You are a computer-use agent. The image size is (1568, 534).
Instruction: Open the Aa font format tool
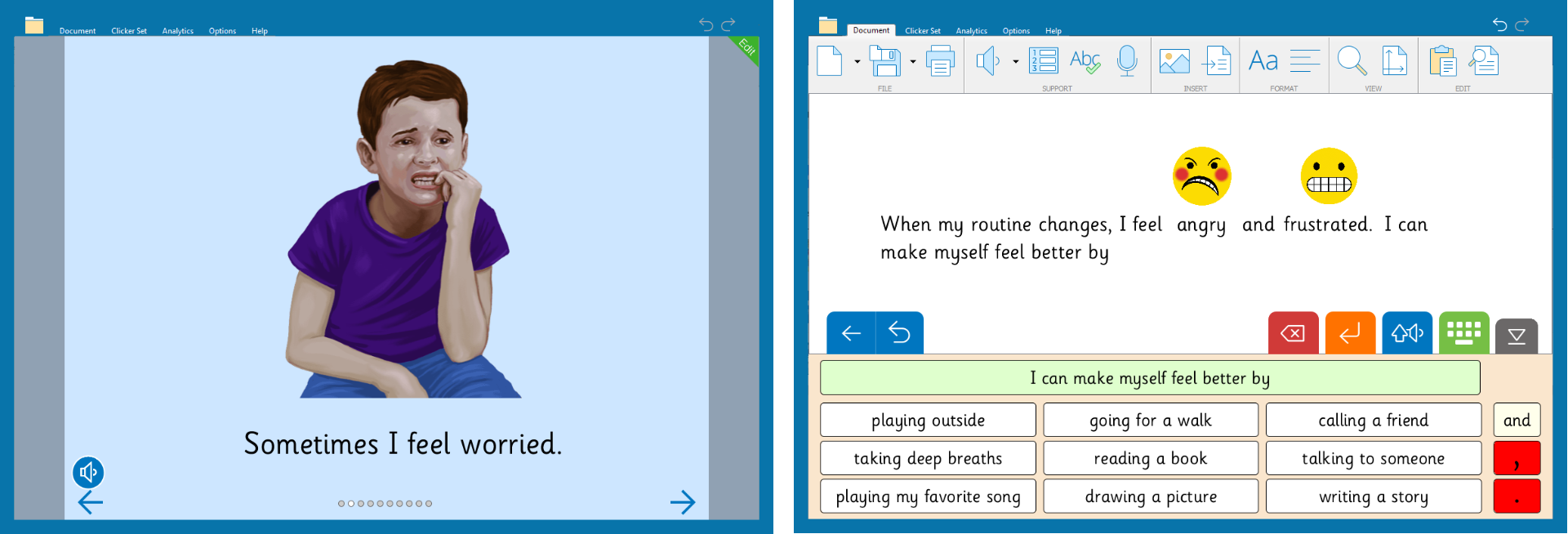click(x=1263, y=61)
